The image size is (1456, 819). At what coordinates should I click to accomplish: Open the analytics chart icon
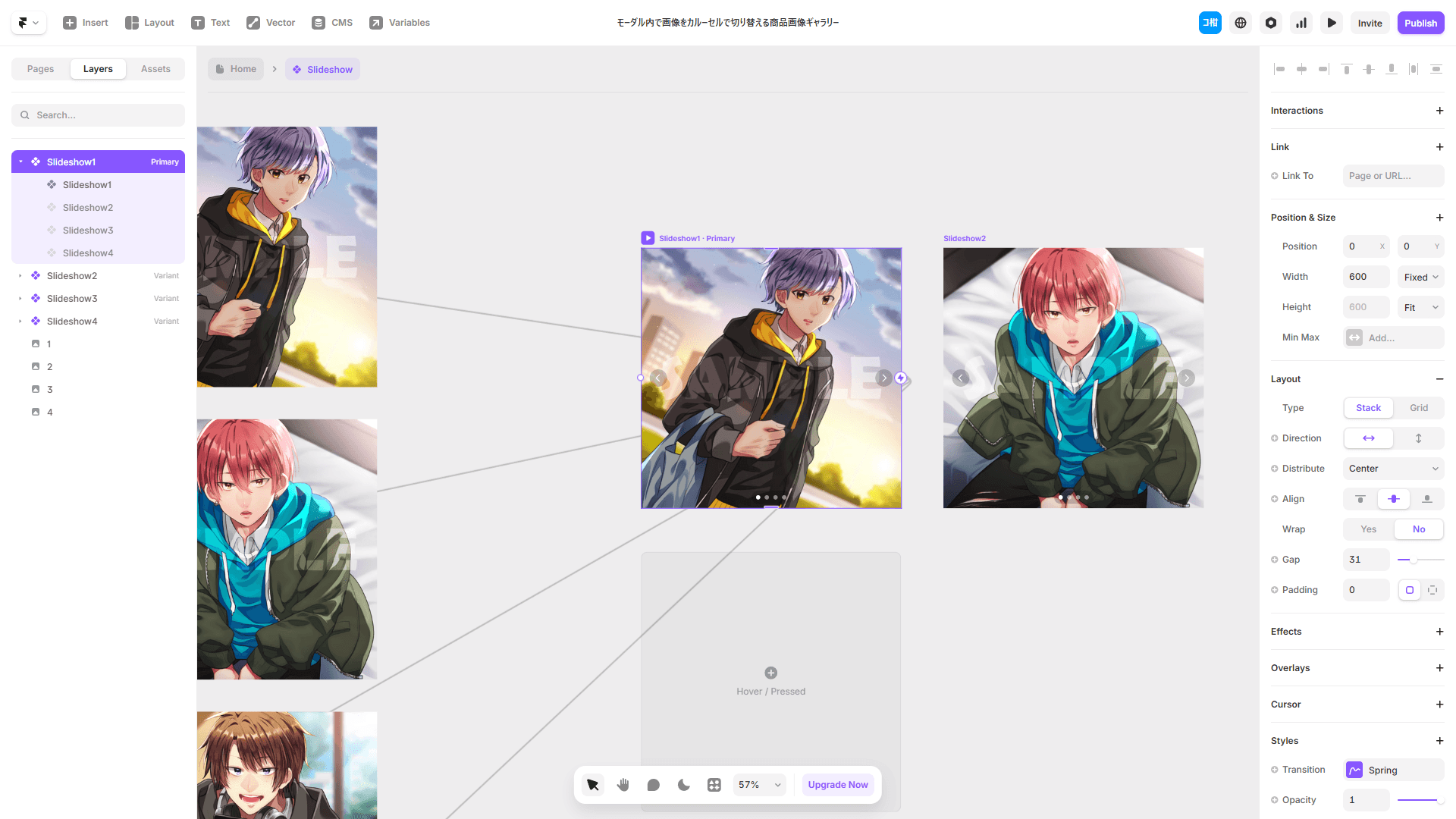[1301, 23]
